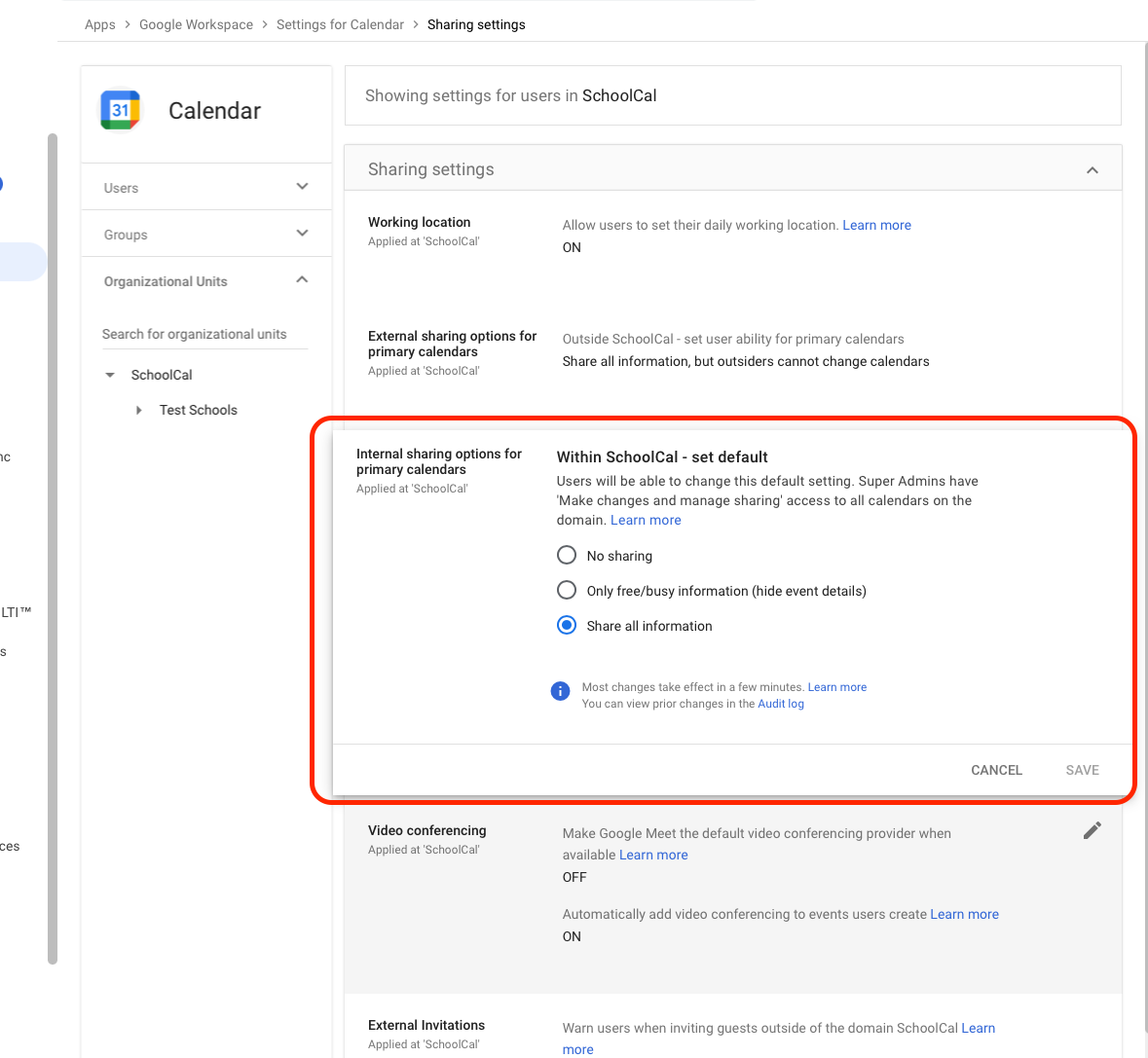Image resolution: width=1148 pixels, height=1058 pixels.
Task: Click the Calendar title text
Action: [214, 111]
